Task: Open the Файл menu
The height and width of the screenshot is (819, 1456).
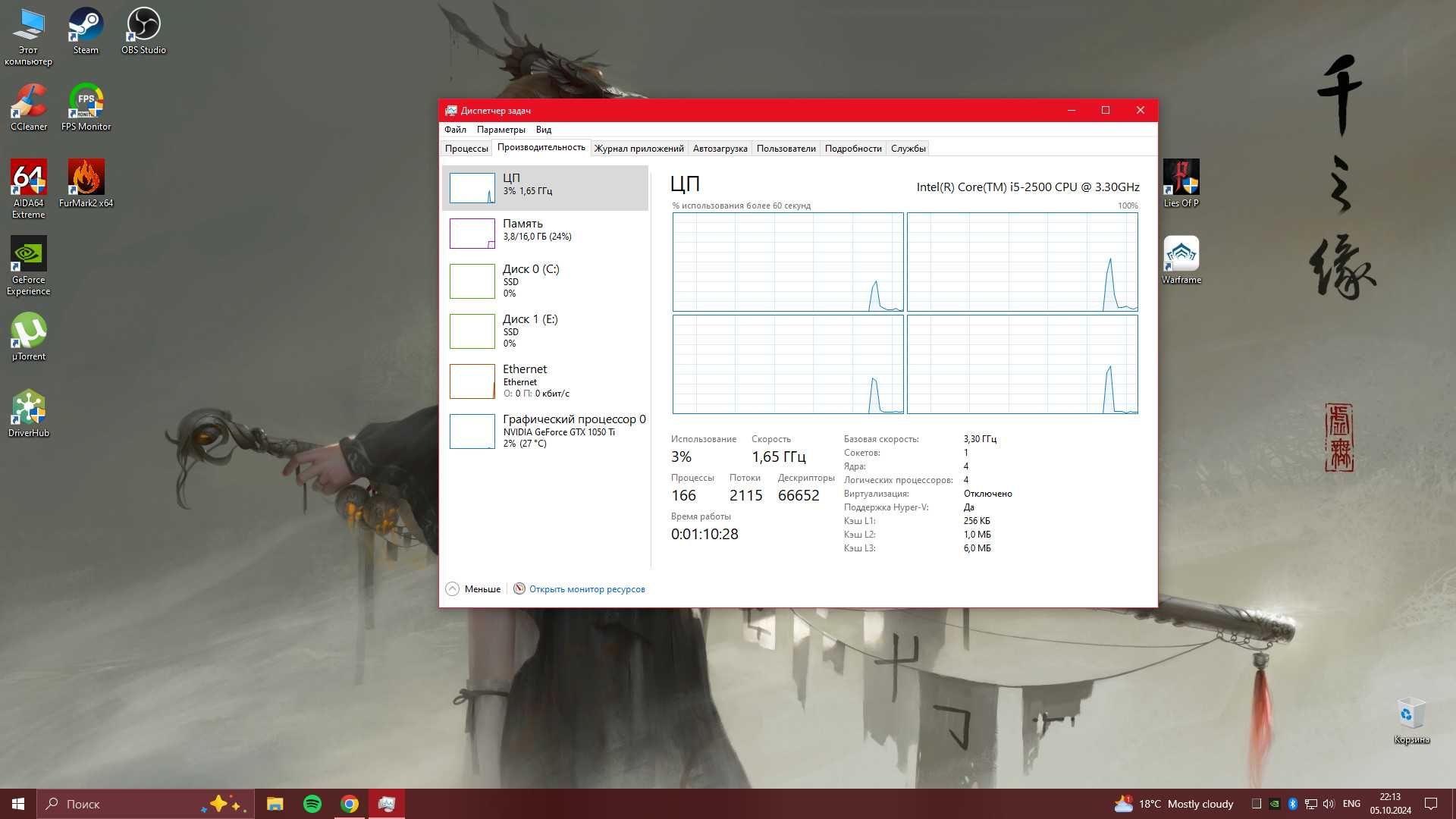Action: click(x=455, y=130)
